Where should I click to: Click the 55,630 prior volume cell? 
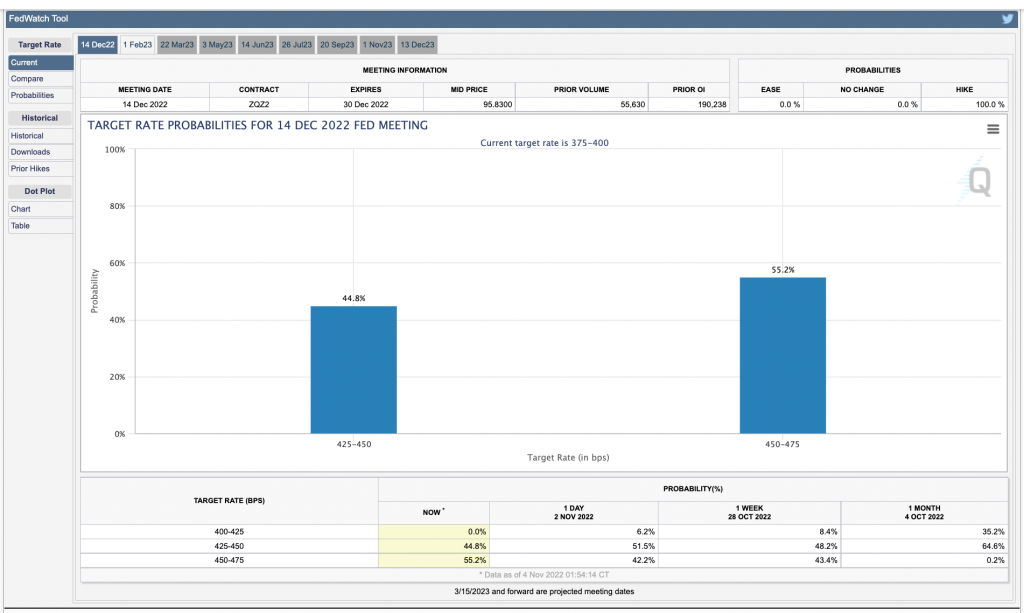pos(581,104)
